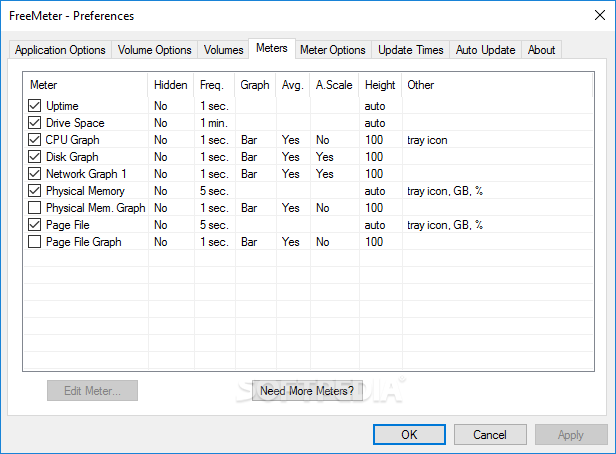
Task: Select the Drive Space row label
Action: coord(75,123)
